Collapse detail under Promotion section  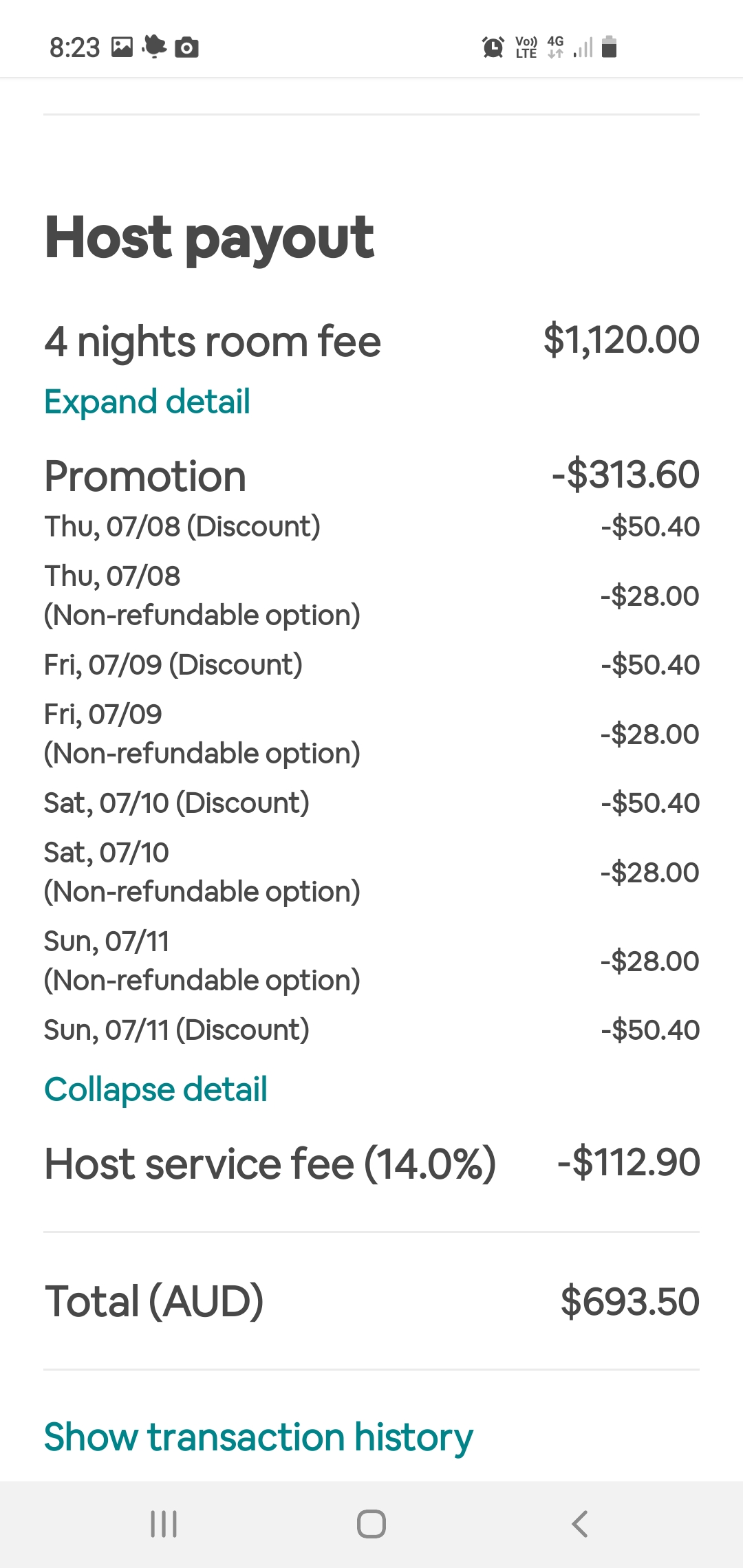(155, 1089)
